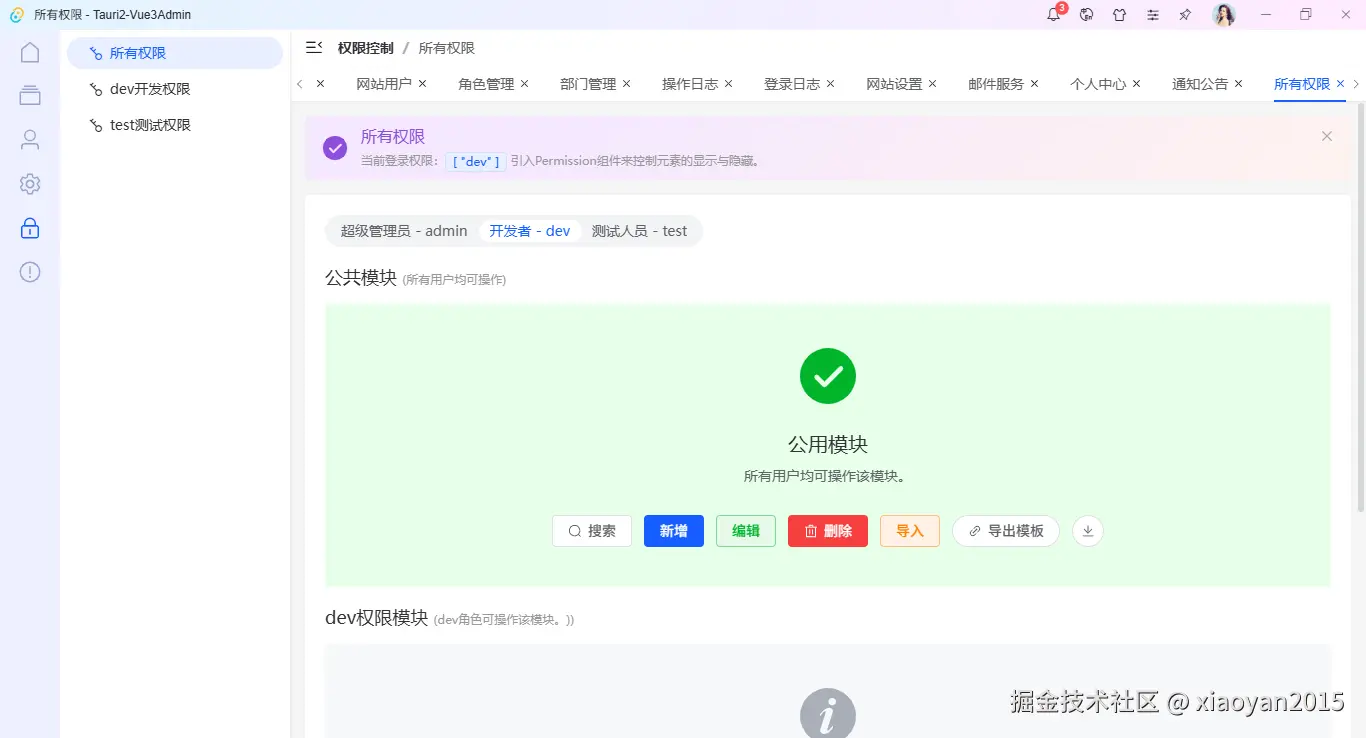The width and height of the screenshot is (1366, 738).
Task: Open the error pages exclamation icon
Action: click(29, 271)
